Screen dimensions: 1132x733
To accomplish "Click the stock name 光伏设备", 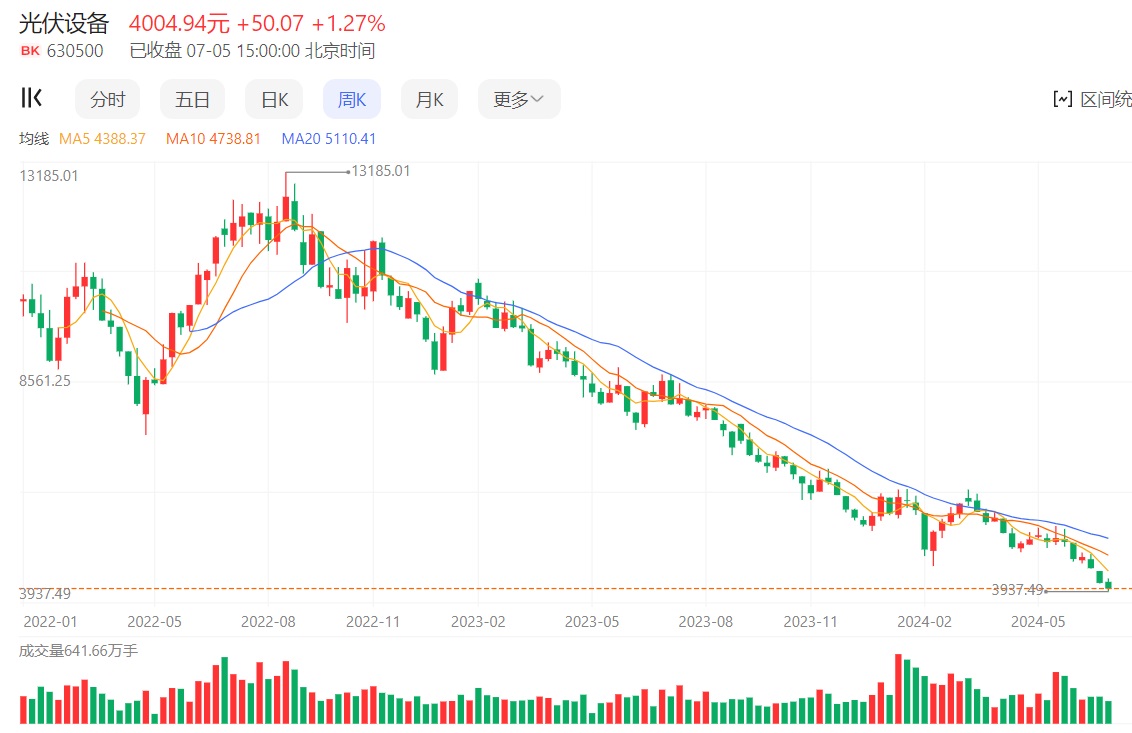I will (x=61, y=24).
